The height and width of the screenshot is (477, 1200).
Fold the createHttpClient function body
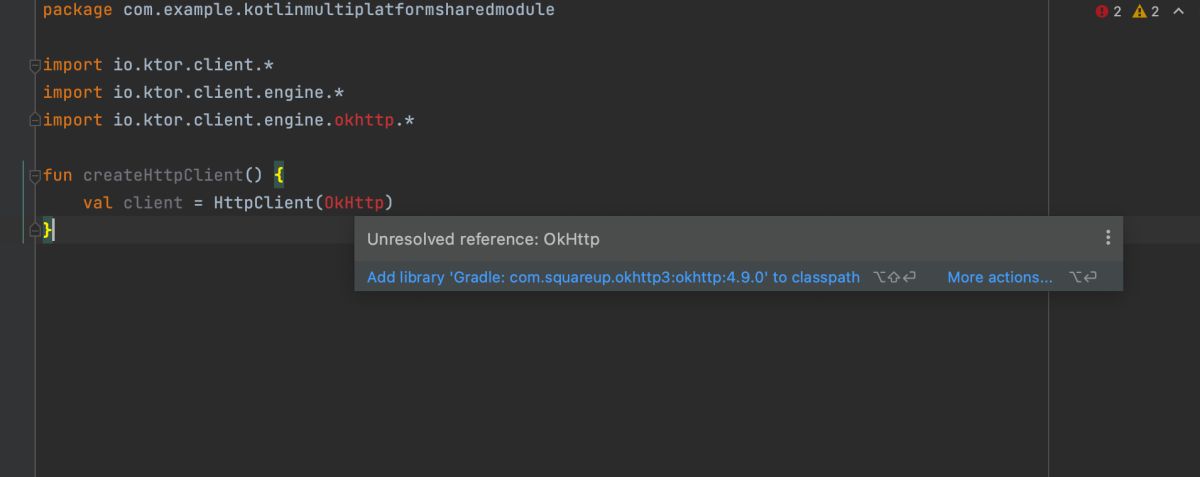[x=35, y=175]
